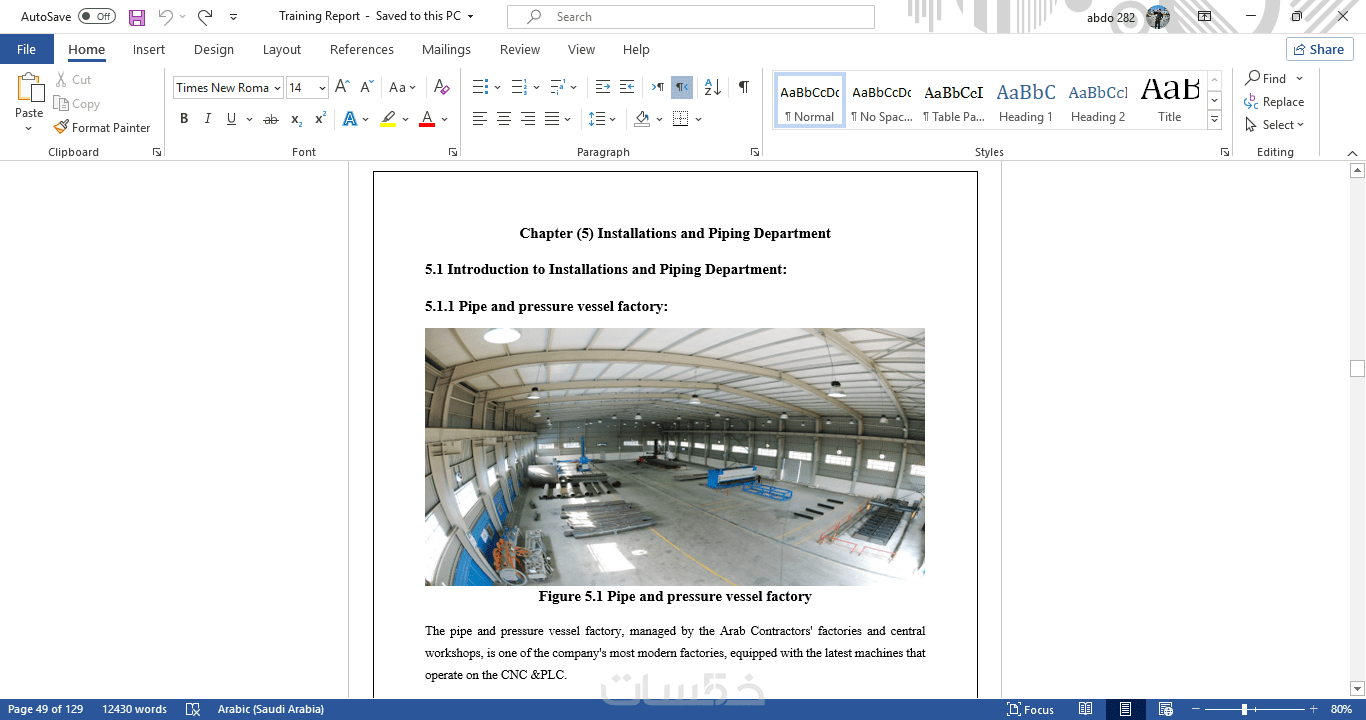Undo the last action
This screenshot has height=720, width=1366.
click(166, 17)
